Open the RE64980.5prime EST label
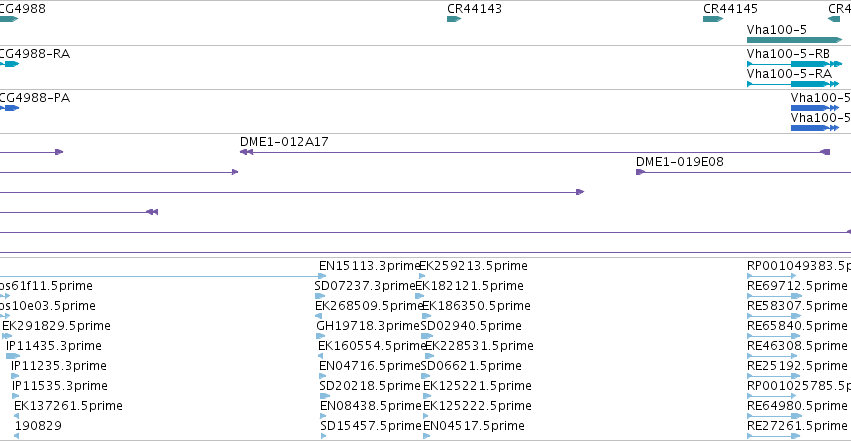This screenshot has height=441, width=851. point(797,406)
